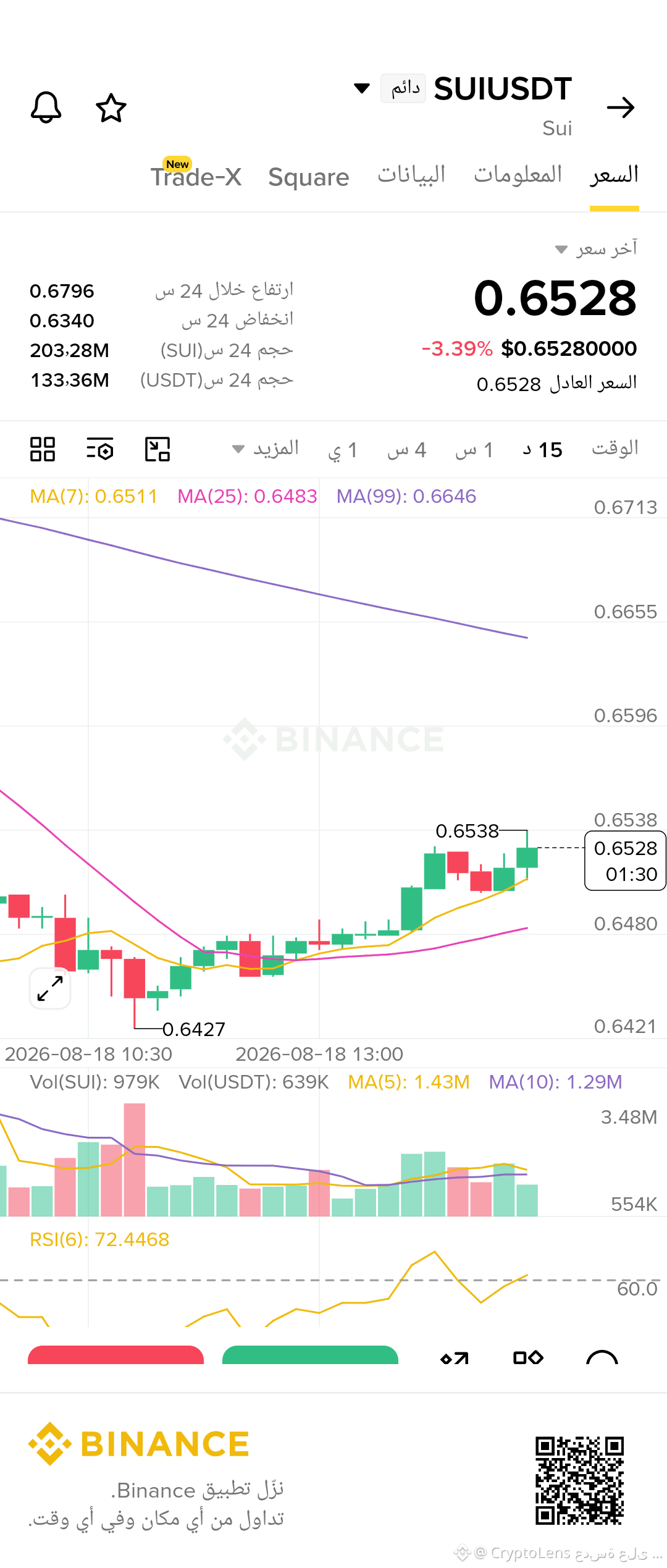Select the الوقت line chart option
This screenshot has width=667, height=1568.
[615, 449]
